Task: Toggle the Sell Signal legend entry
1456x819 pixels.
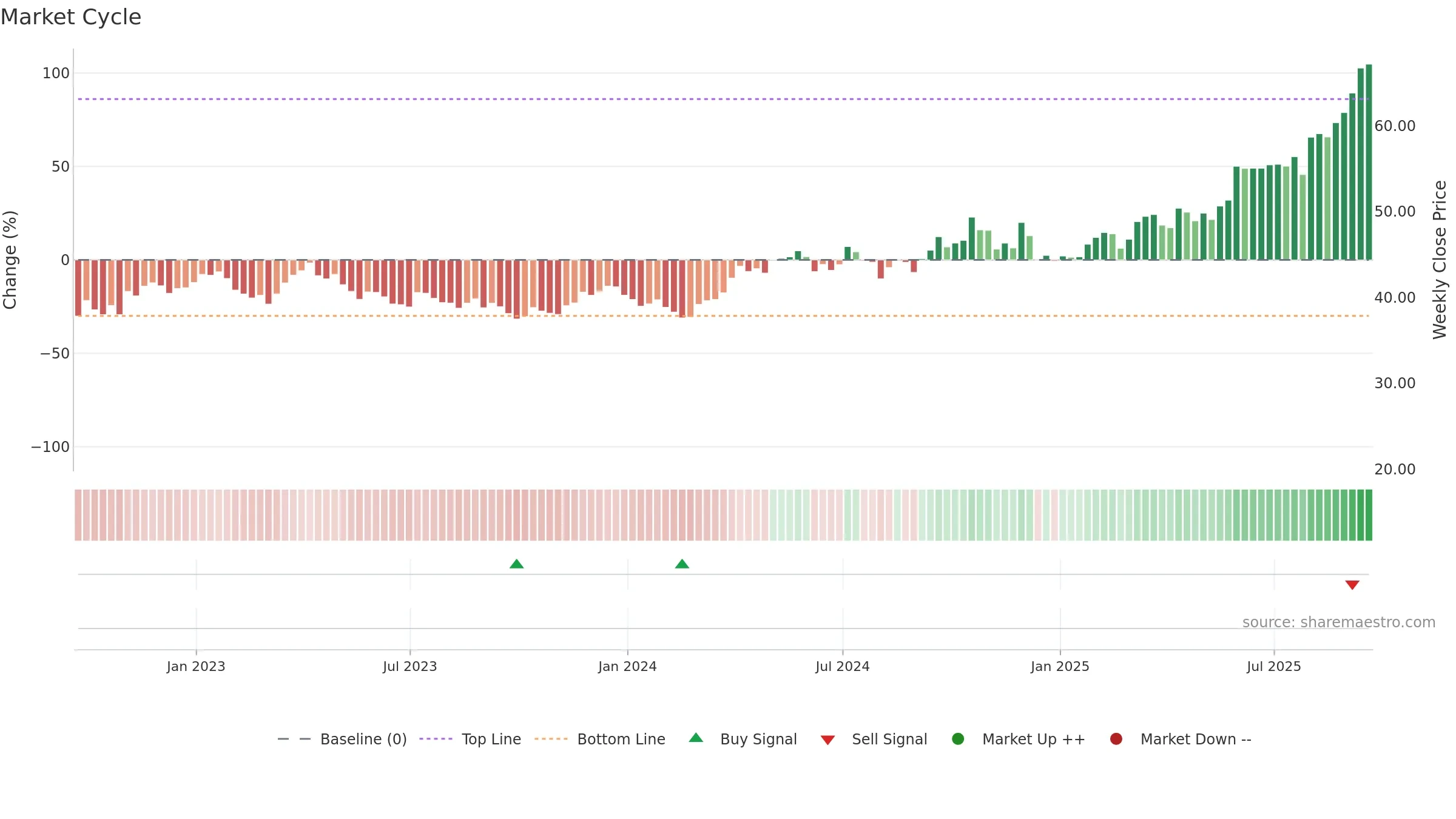Action: coord(874,739)
